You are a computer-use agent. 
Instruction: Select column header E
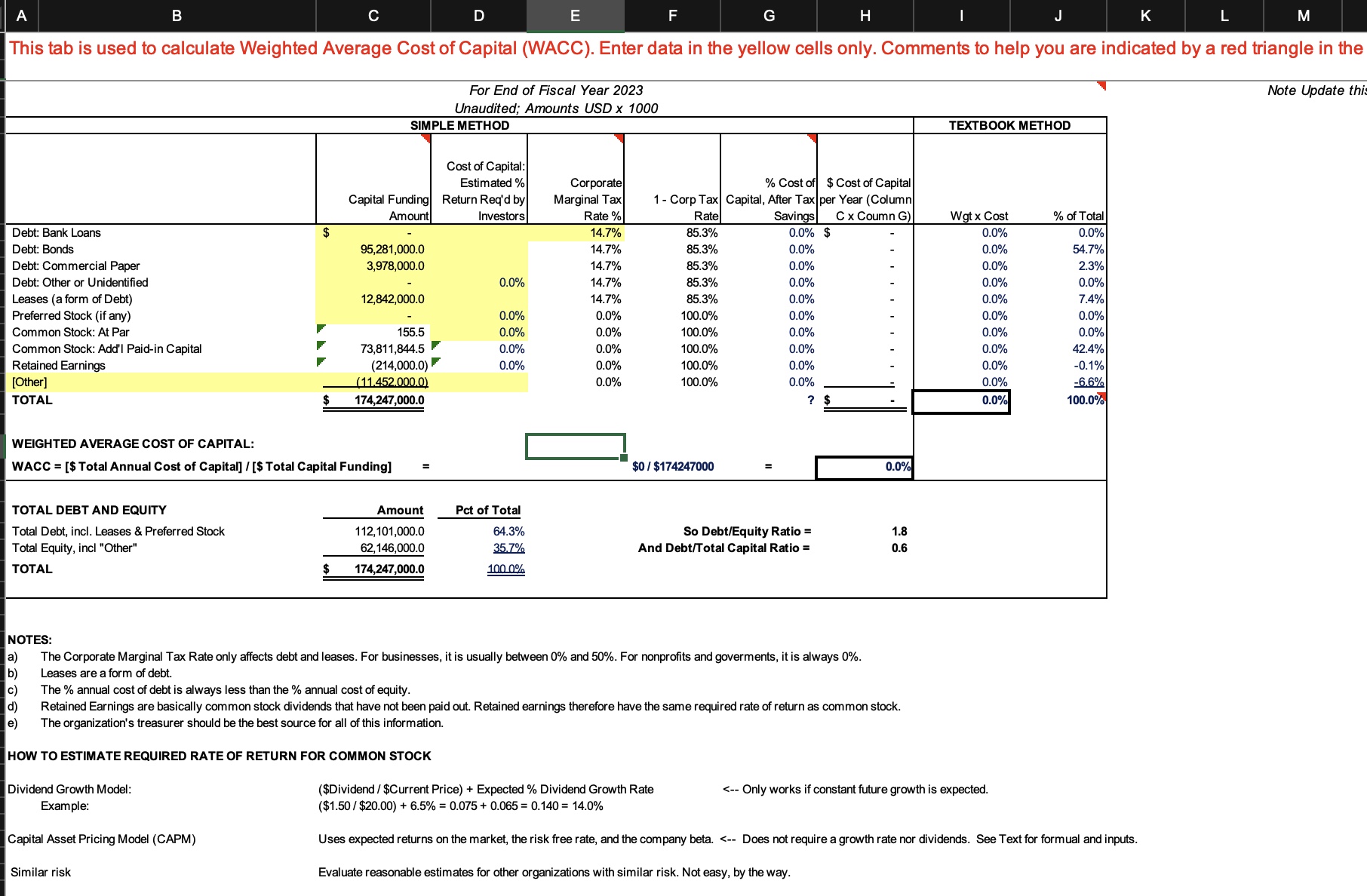[575, 14]
